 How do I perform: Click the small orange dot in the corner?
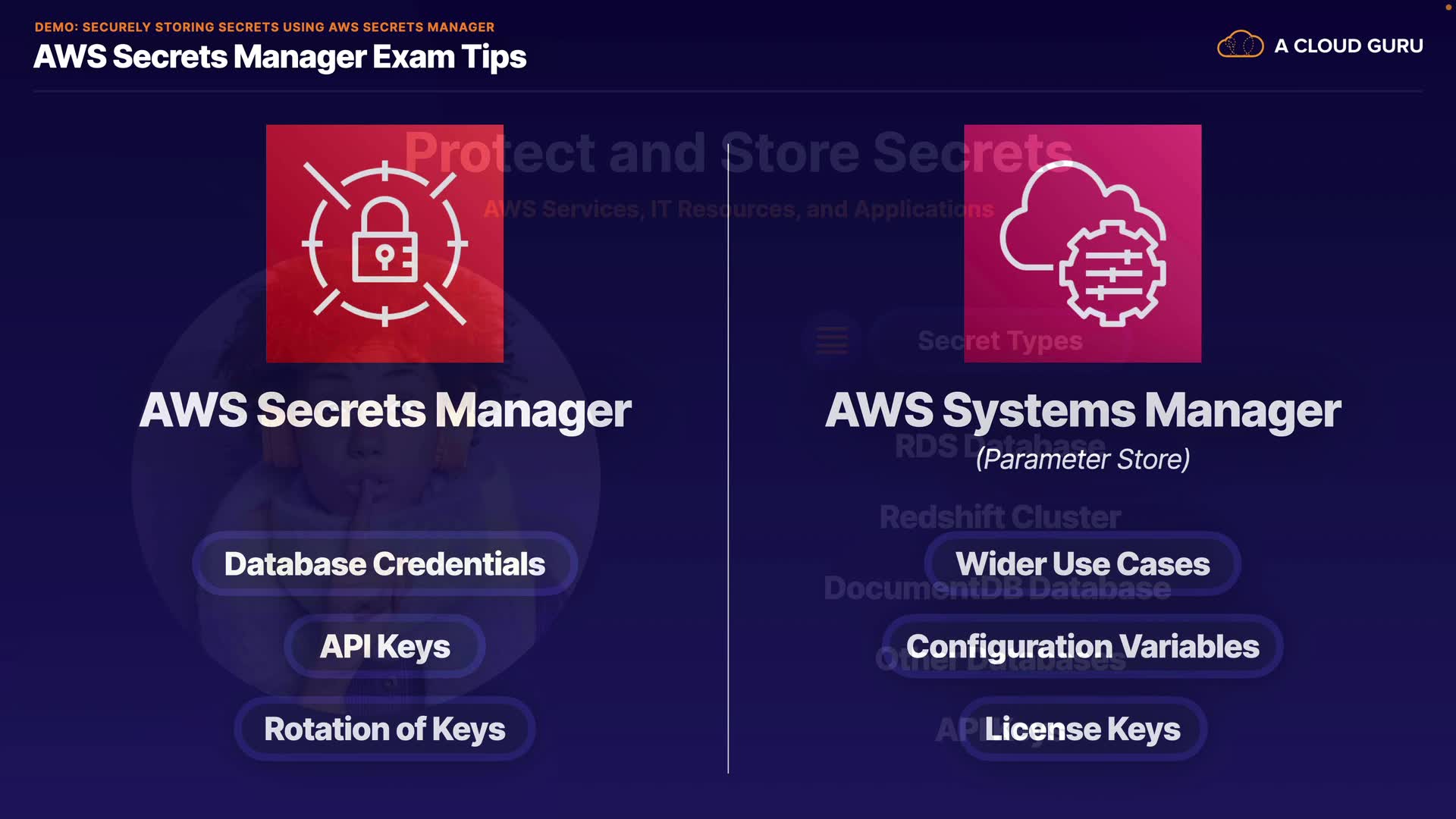click(x=1448, y=7)
